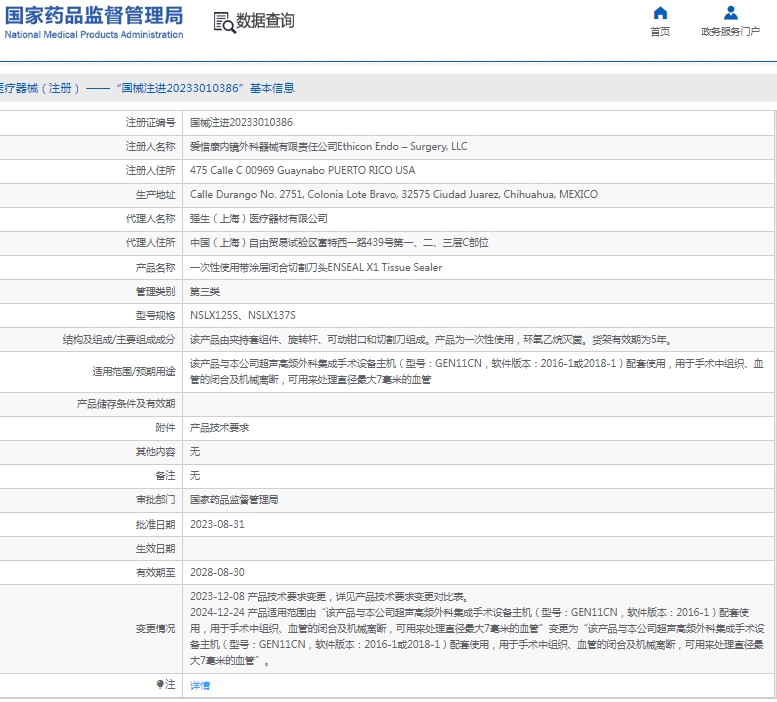Click the 数据查询 search document icon

point(224,23)
